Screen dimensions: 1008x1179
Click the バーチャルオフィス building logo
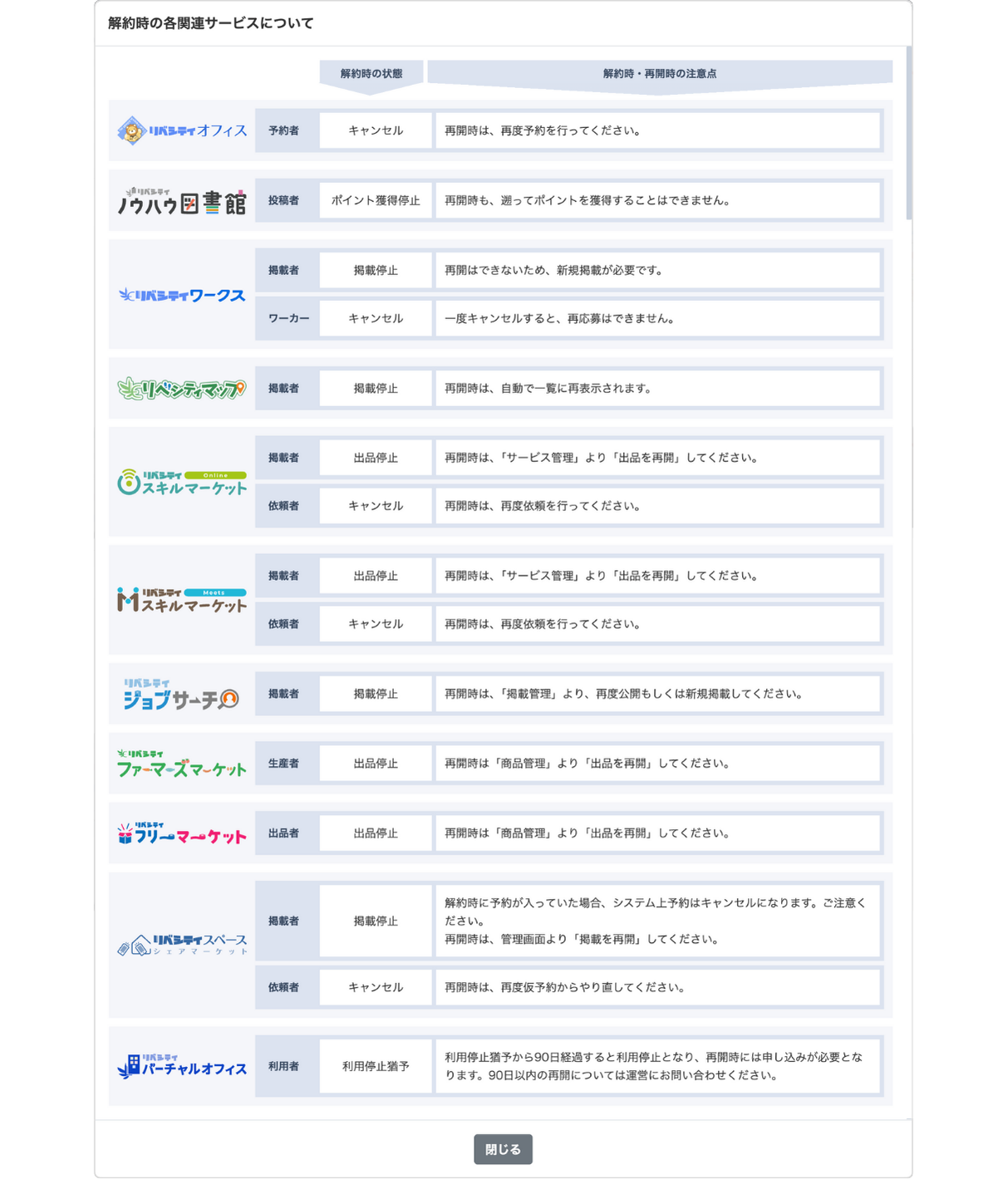click(181, 1066)
